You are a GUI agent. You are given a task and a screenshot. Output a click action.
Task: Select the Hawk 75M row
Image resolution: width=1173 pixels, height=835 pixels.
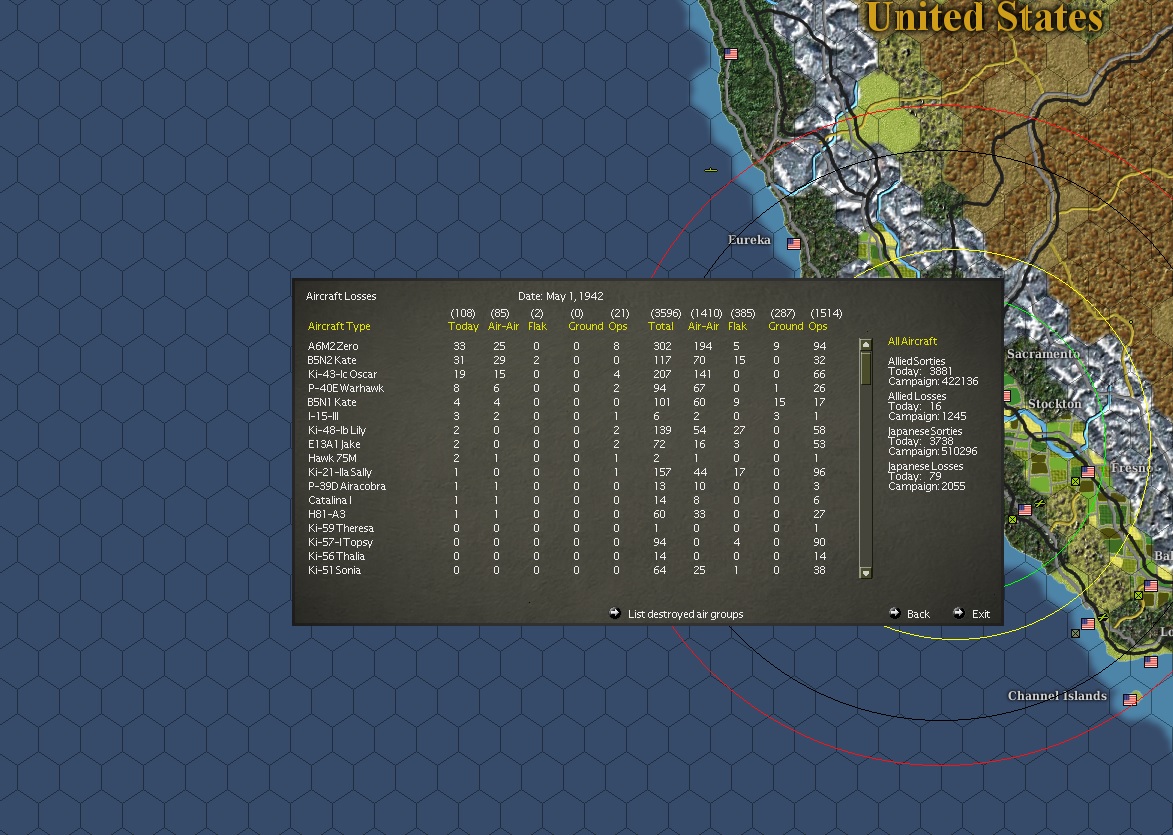click(x=567, y=458)
